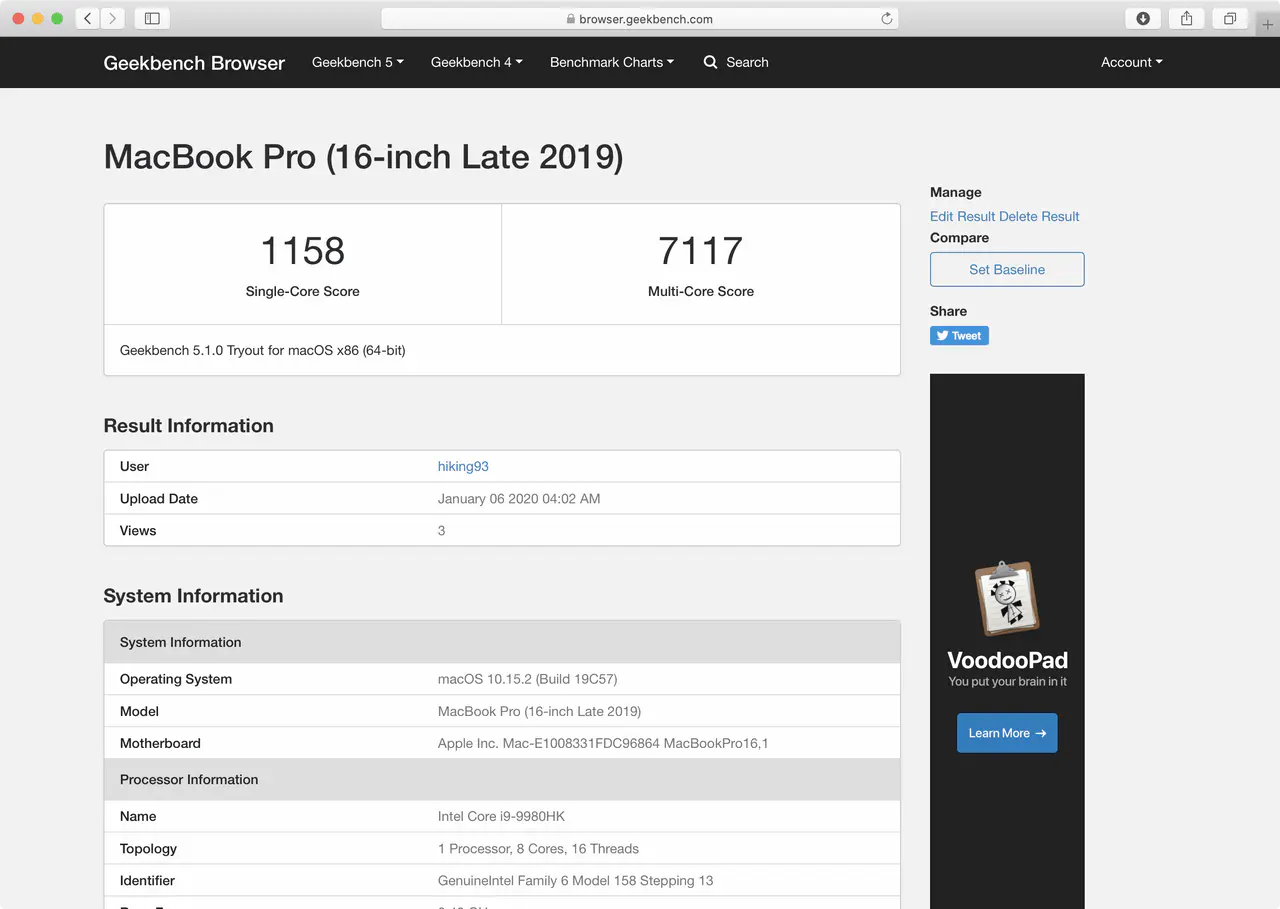Click the Upload Date row label
The image size is (1280, 909).
pyautogui.click(x=159, y=498)
